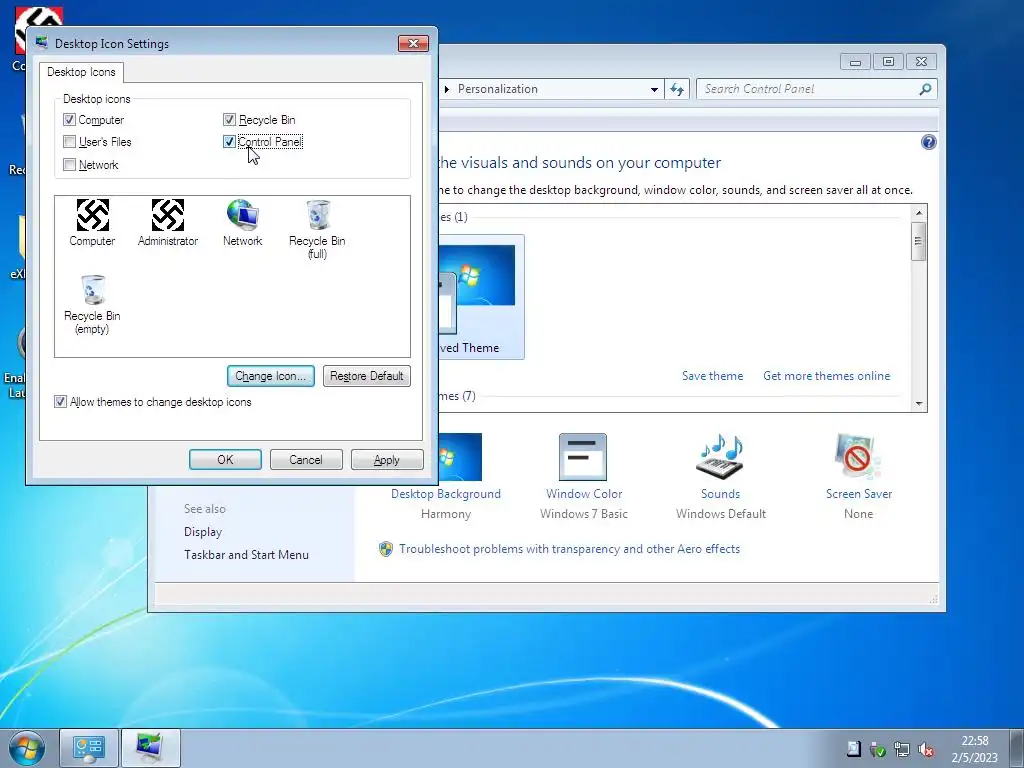Select the Recycle Bin (full) icon

point(317,229)
